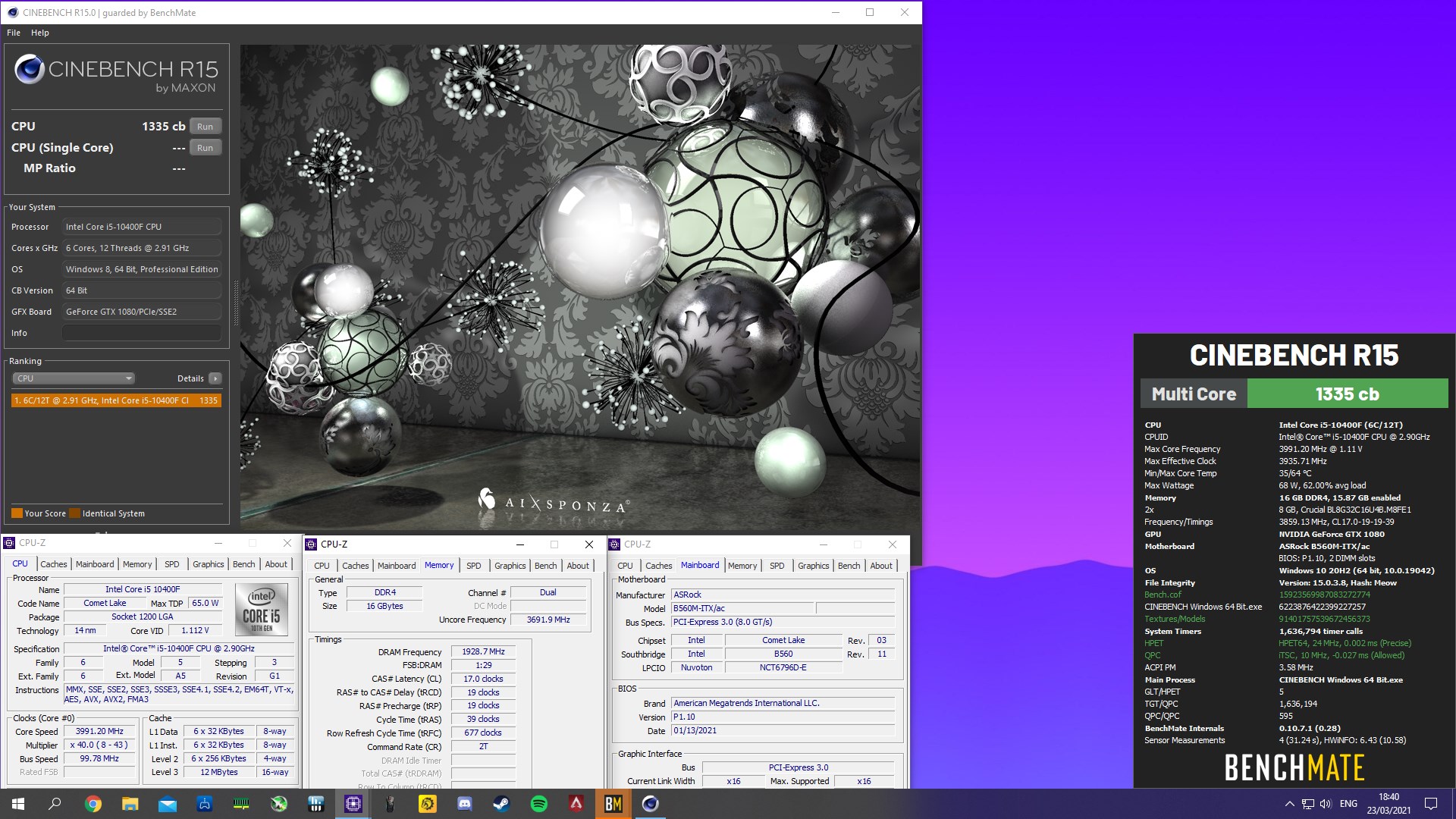Select the i5-10400F ranking entry row
This screenshot has width=1456, height=819.
pos(116,400)
